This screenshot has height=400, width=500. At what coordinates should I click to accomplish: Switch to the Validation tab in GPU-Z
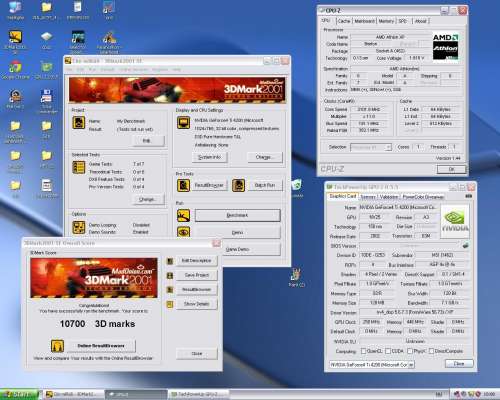tap(389, 197)
